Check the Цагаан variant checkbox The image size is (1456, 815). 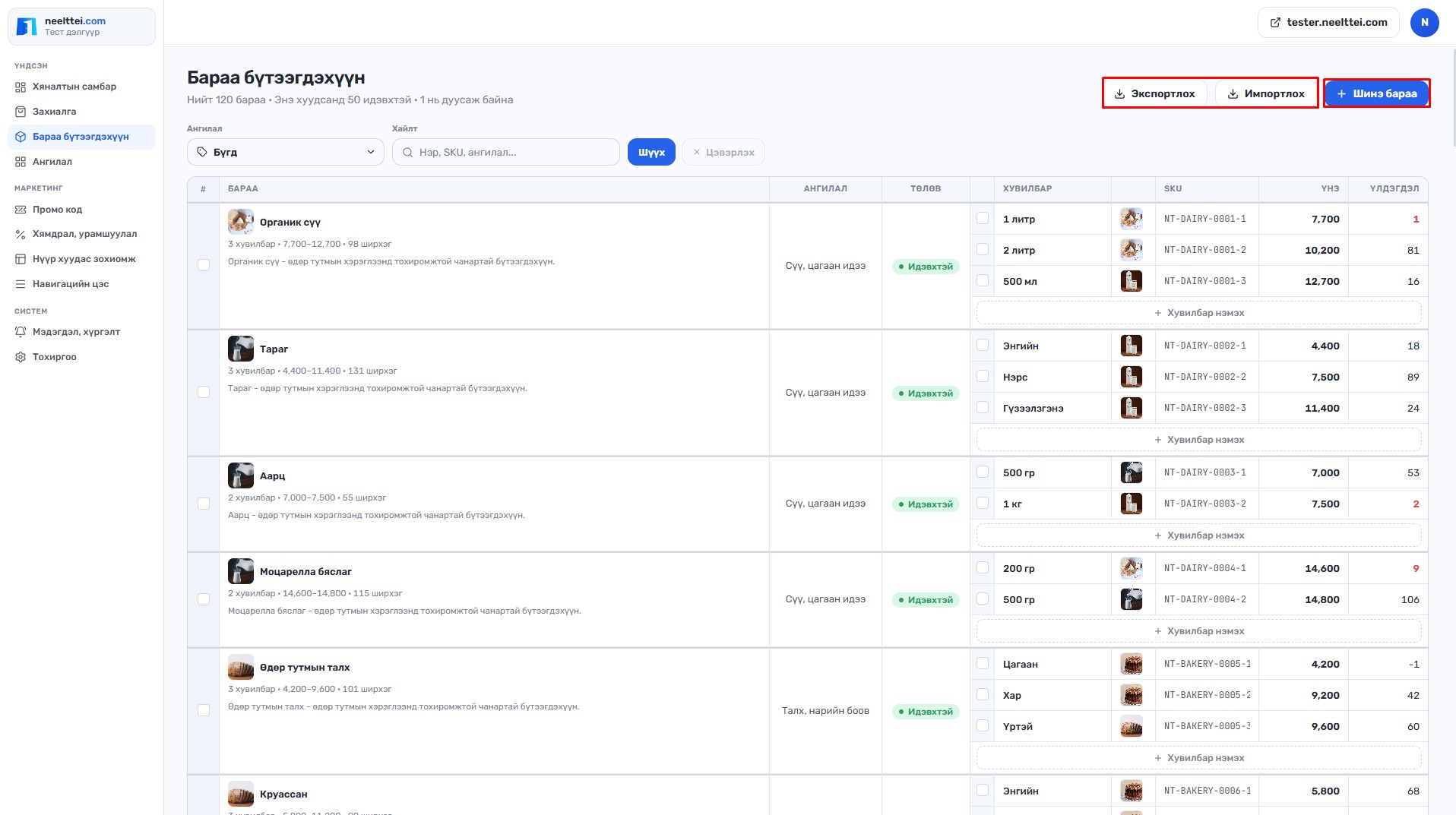tap(983, 664)
